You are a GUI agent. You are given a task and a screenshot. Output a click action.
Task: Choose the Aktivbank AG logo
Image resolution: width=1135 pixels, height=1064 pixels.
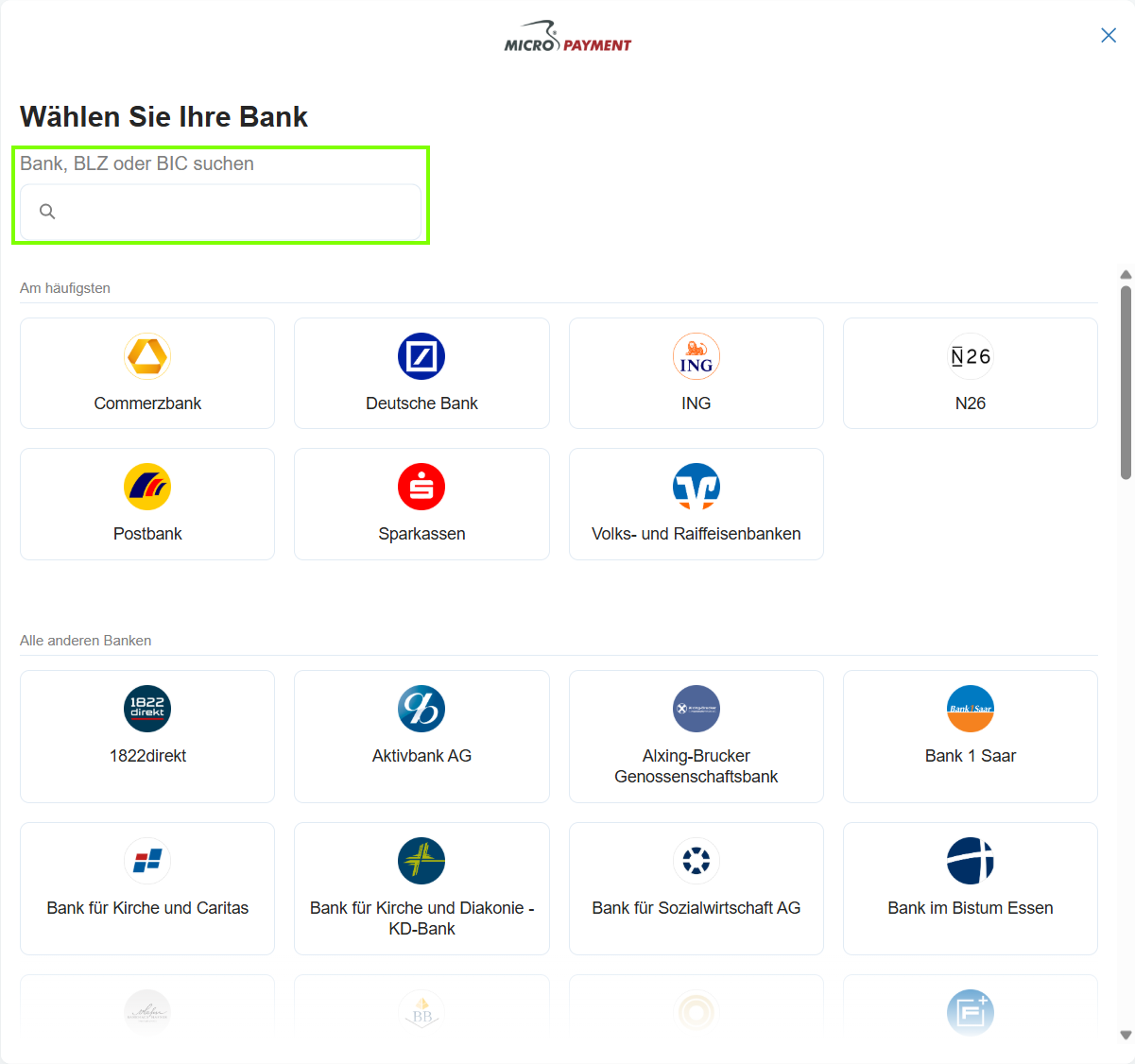tap(421, 709)
